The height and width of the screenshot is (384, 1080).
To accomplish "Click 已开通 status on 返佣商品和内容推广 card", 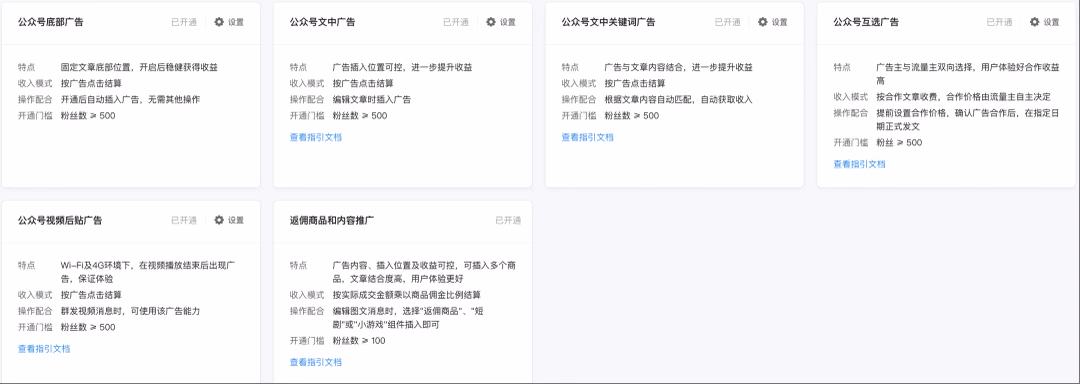I will click(508, 220).
